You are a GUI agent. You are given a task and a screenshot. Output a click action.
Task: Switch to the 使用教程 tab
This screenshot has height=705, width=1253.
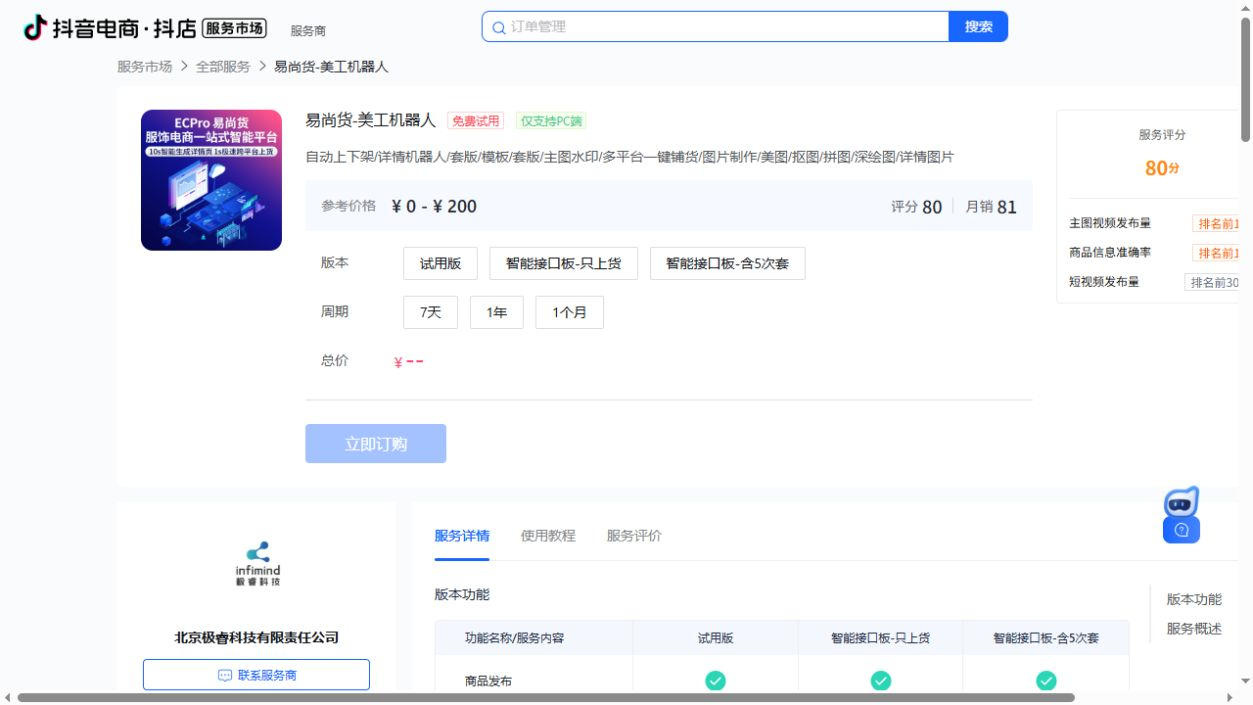[x=548, y=535]
